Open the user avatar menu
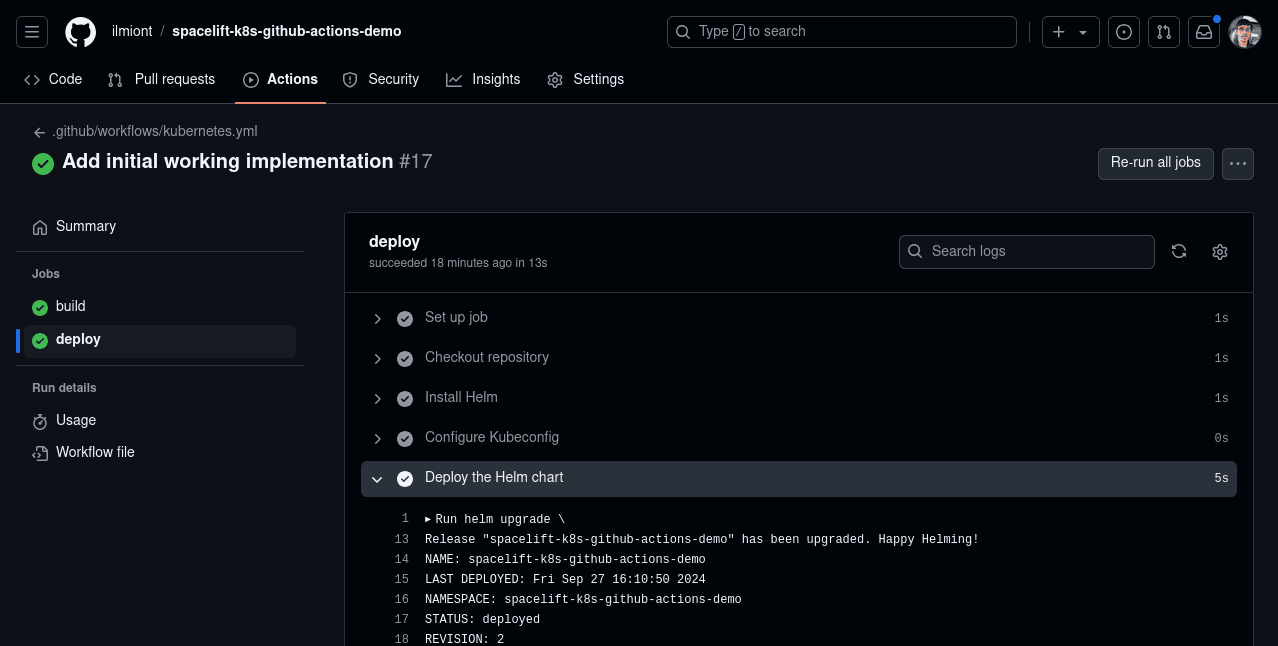Viewport: 1278px width, 646px height. 1245,32
